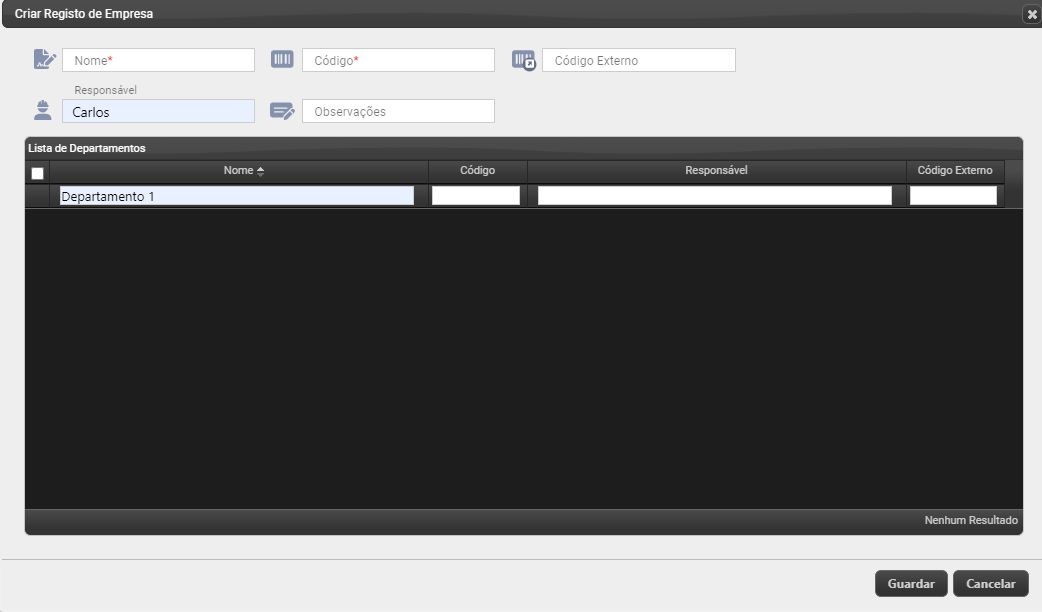Click the Responsável field containing Carlos
1042x612 pixels.
[158, 111]
